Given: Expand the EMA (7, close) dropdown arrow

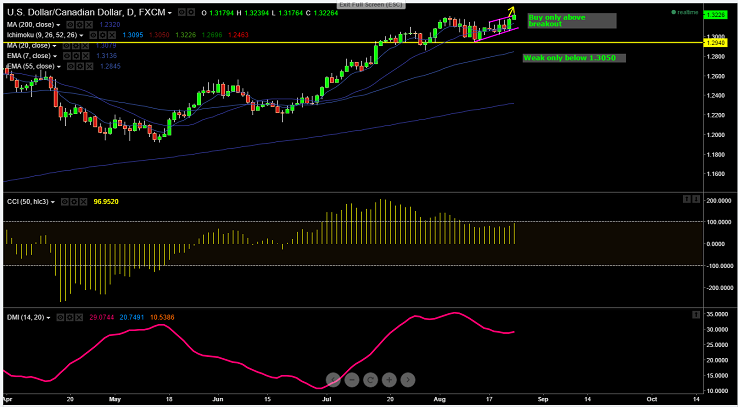Looking at the screenshot, I should pyautogui.click(x=56, y=56).
